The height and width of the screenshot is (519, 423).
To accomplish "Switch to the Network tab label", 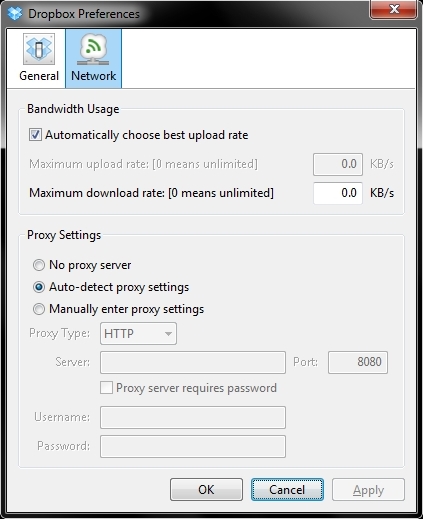I will [x=94, y=76].
